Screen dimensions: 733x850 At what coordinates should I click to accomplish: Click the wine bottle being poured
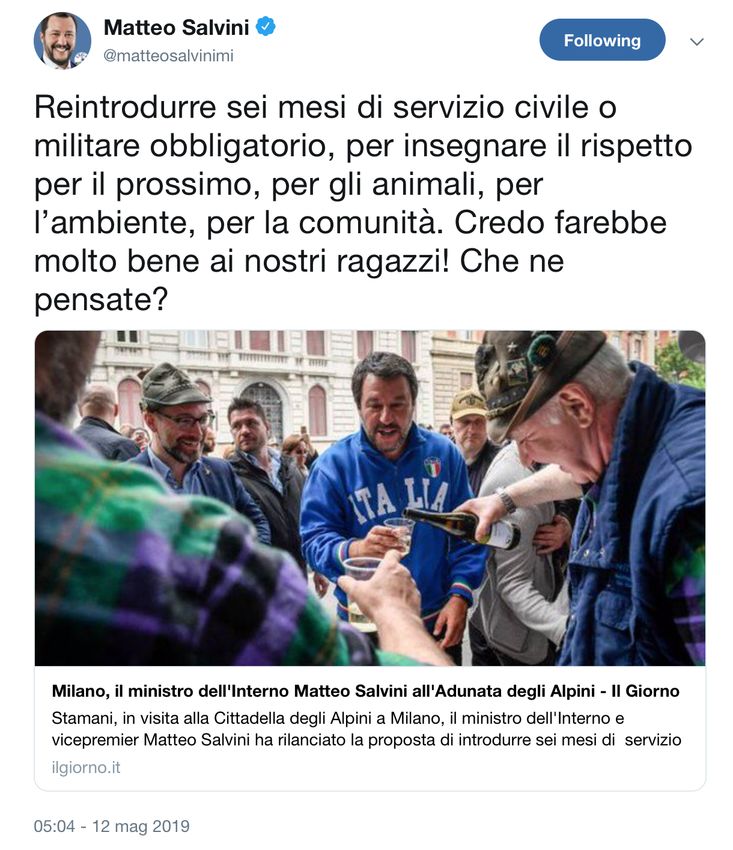(x=461, y=527)
